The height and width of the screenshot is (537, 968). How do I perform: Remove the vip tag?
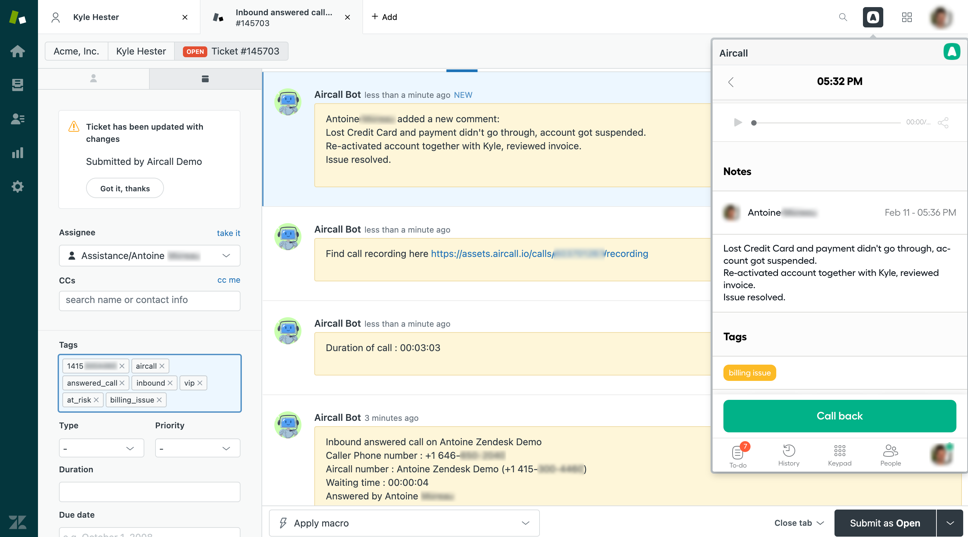pos(199,383)
